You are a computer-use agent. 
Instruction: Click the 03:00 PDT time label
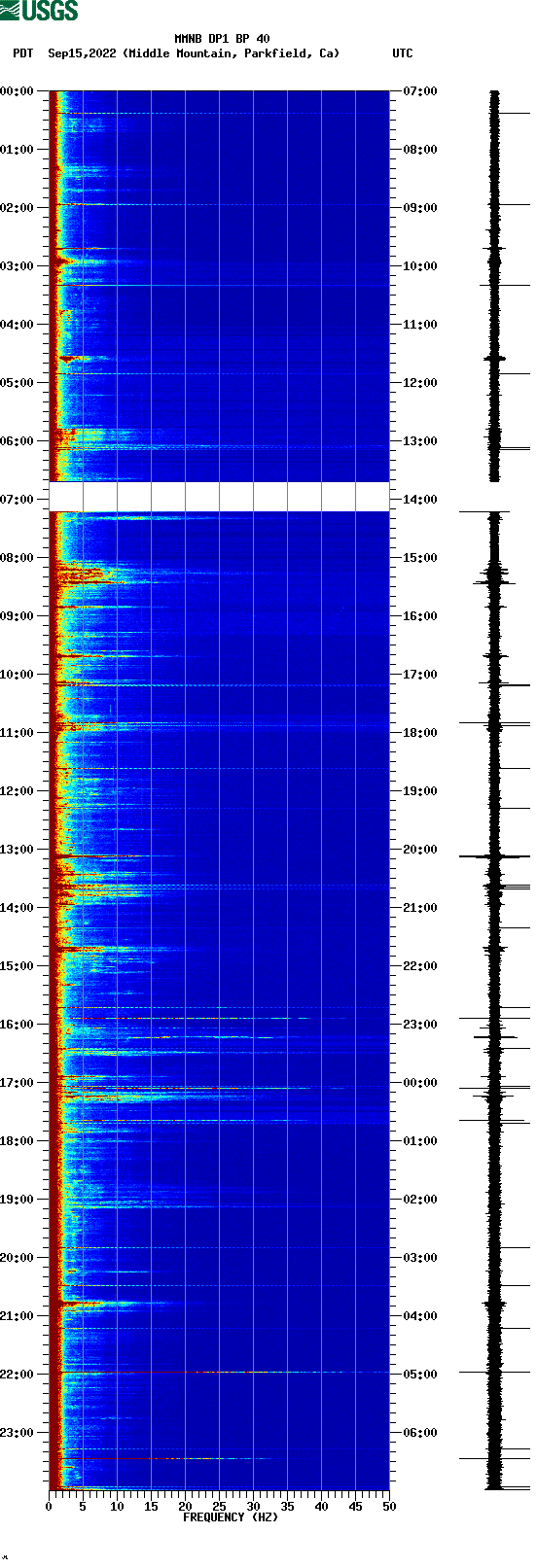(18, 266)
